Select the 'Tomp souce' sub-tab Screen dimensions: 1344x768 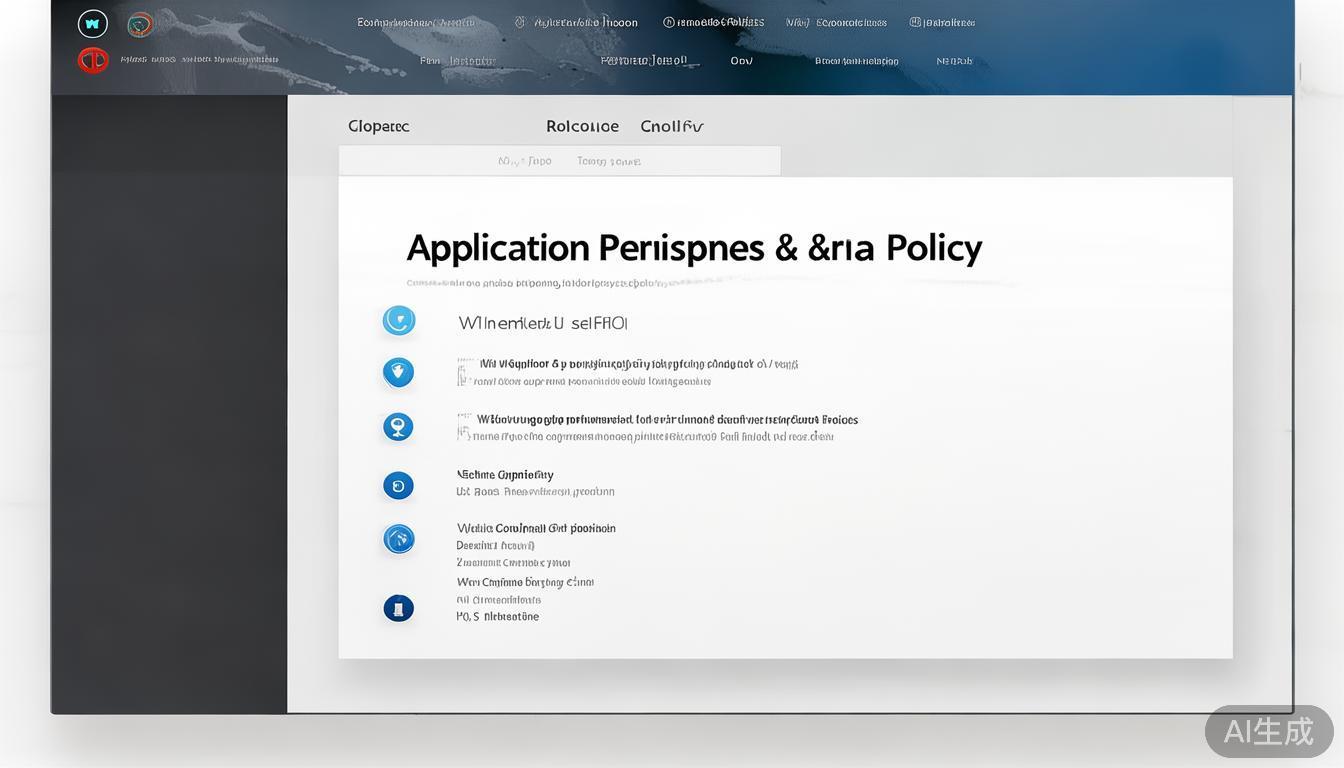point(608,161)
